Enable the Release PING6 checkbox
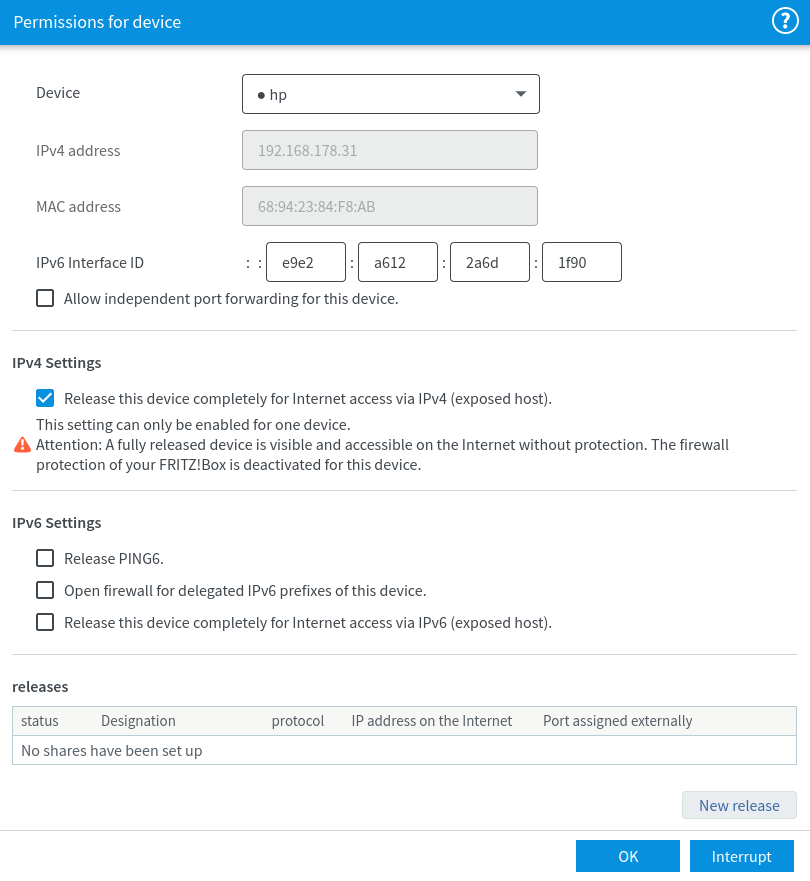Viewport: 810px width, 881px height. [x=45, y=558]
